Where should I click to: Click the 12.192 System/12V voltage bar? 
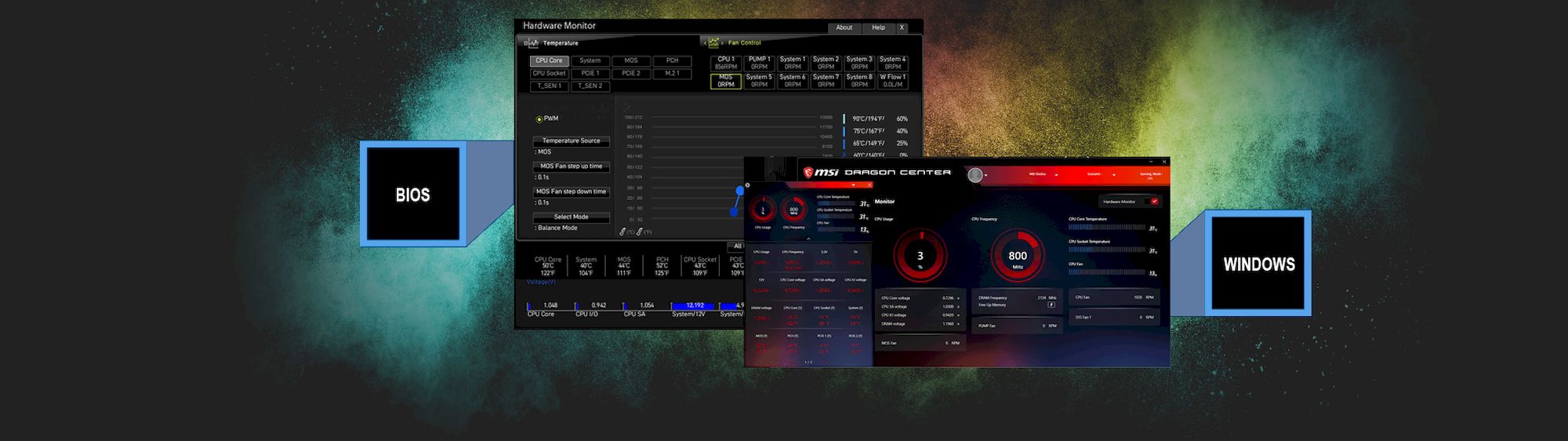(694, 306)
